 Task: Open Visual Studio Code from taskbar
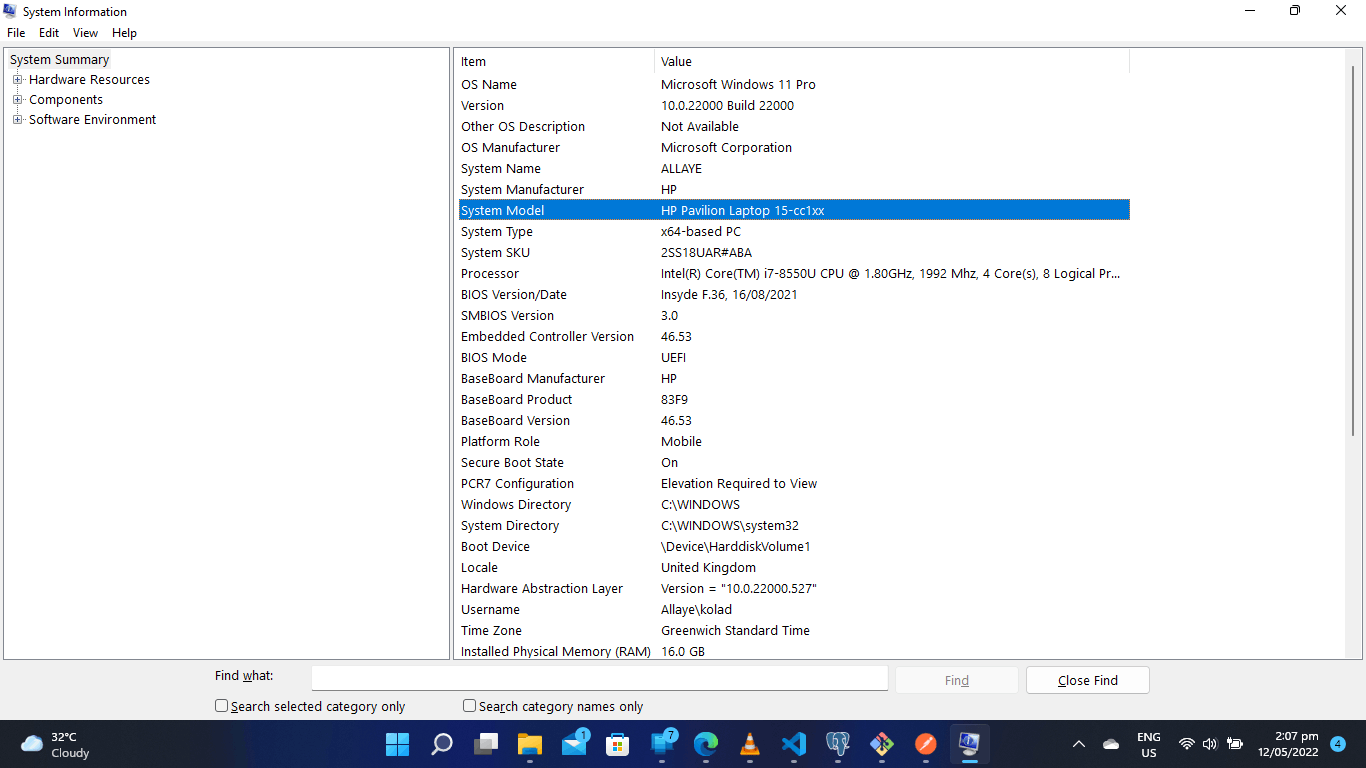(794, 744)
